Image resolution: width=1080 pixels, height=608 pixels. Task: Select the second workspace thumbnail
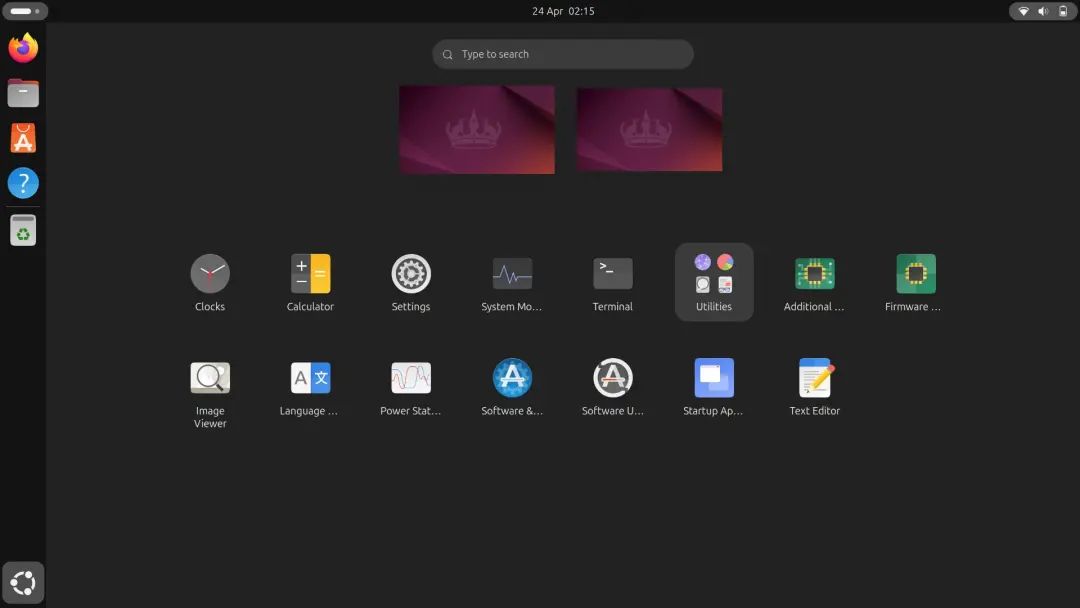pyautogui.click(x=648, y=129)
